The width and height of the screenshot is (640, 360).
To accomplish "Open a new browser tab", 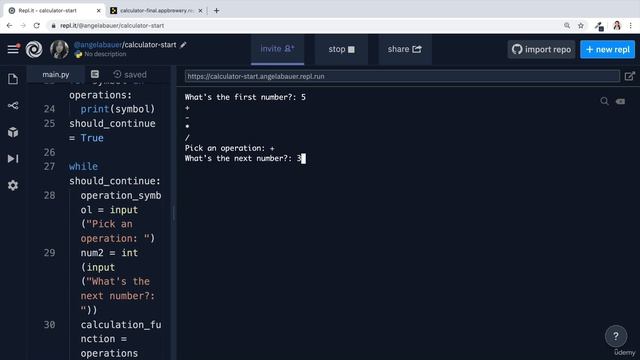I will (216, 11).
